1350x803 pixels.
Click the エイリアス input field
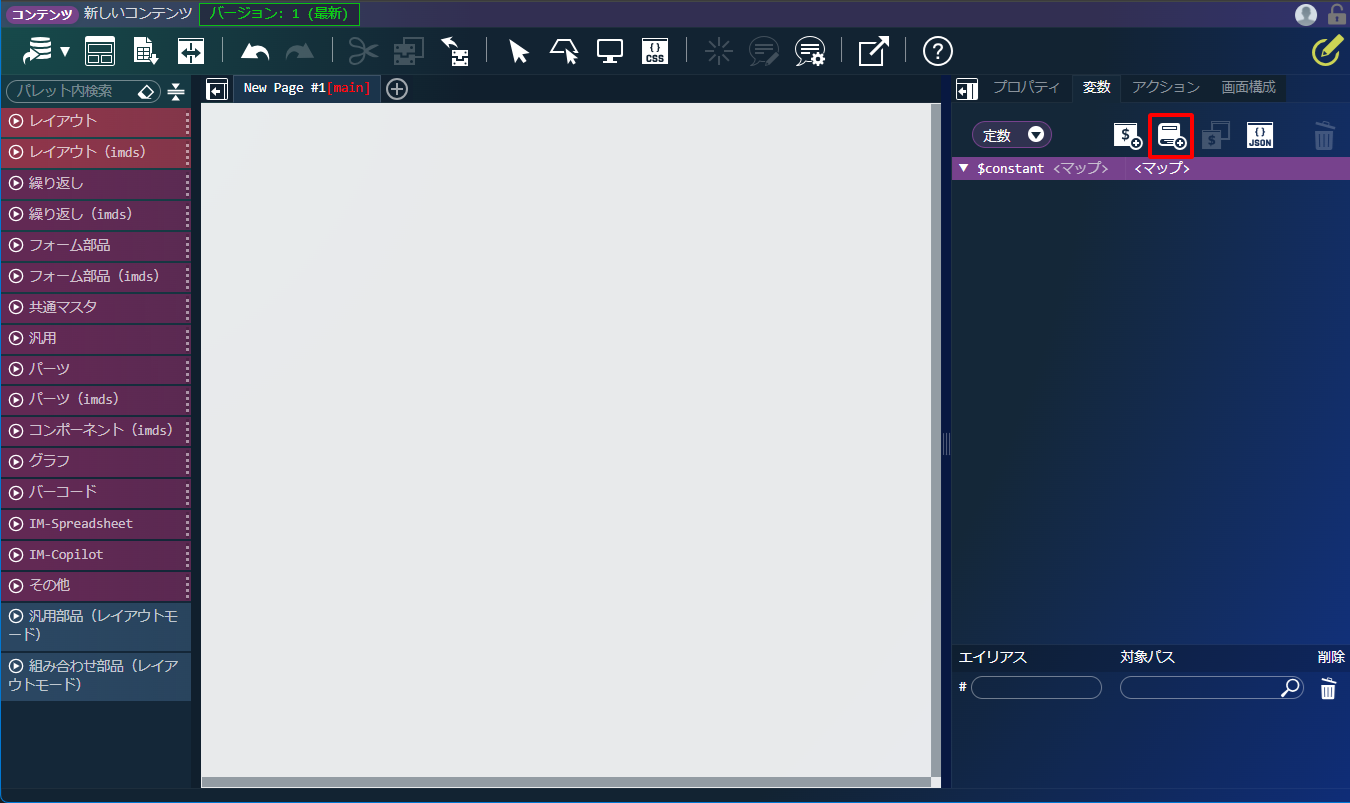coord(1036,688)
